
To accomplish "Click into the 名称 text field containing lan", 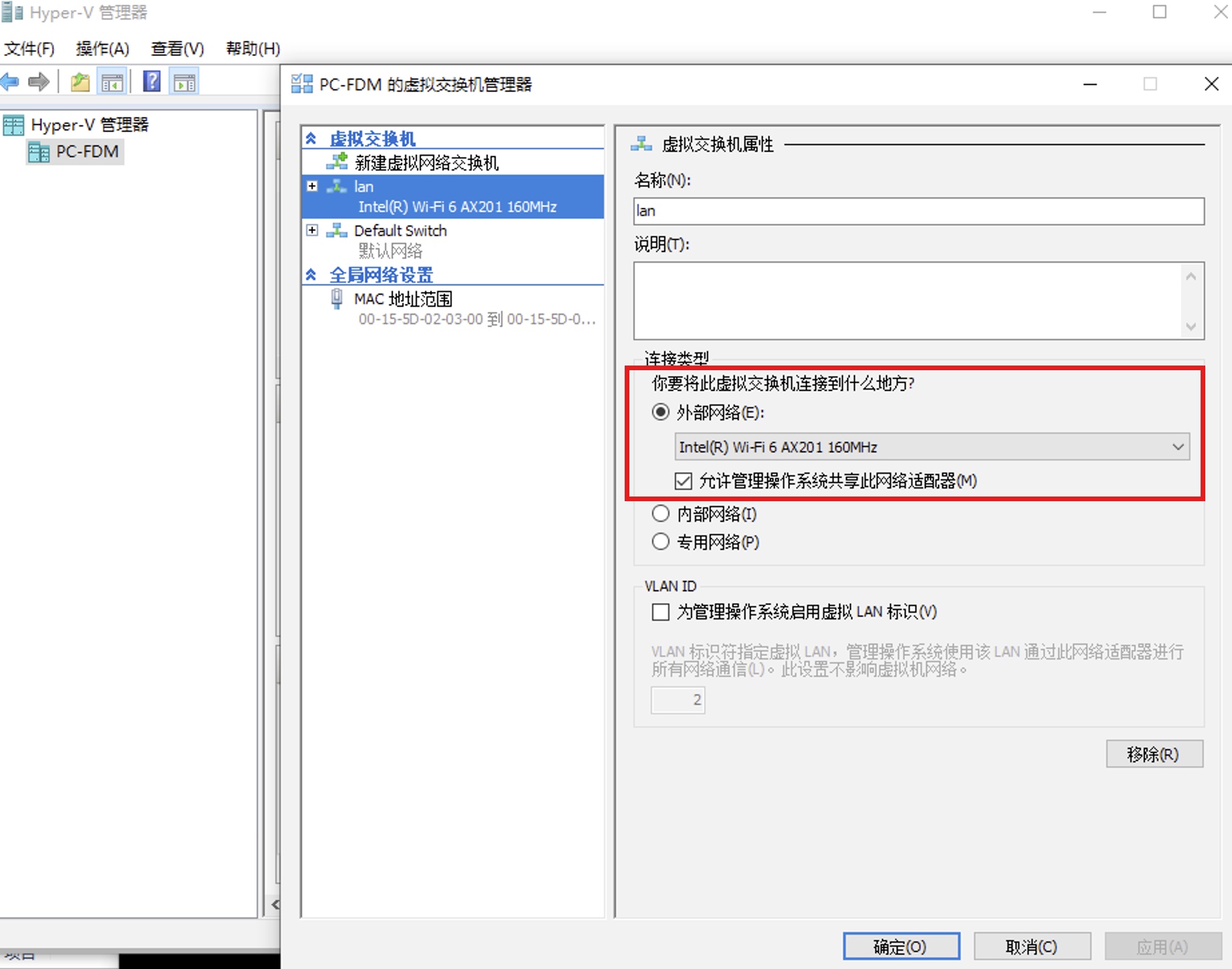I will tap(918, 211).
